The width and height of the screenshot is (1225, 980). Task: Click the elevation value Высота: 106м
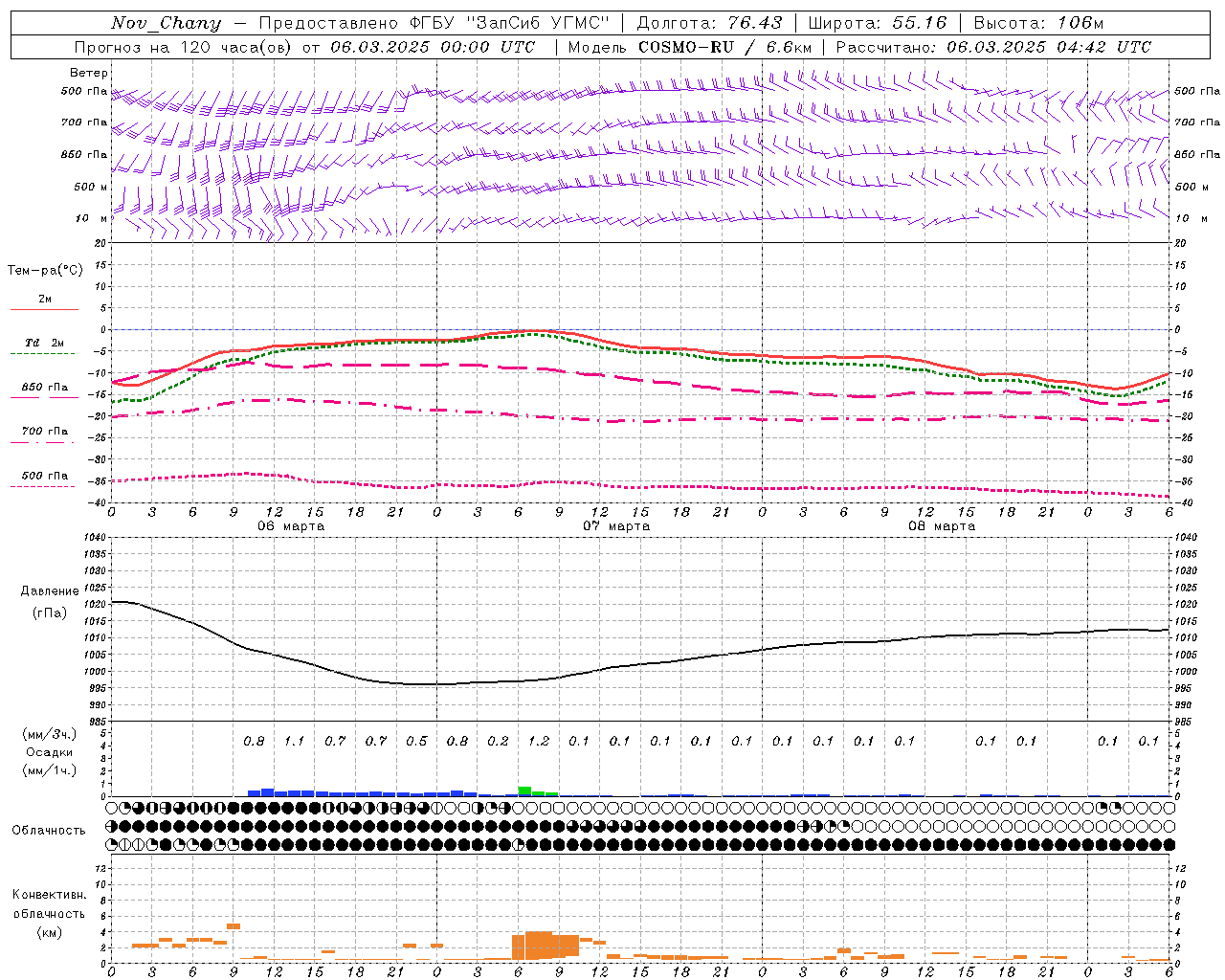(x=1038, y=23)
